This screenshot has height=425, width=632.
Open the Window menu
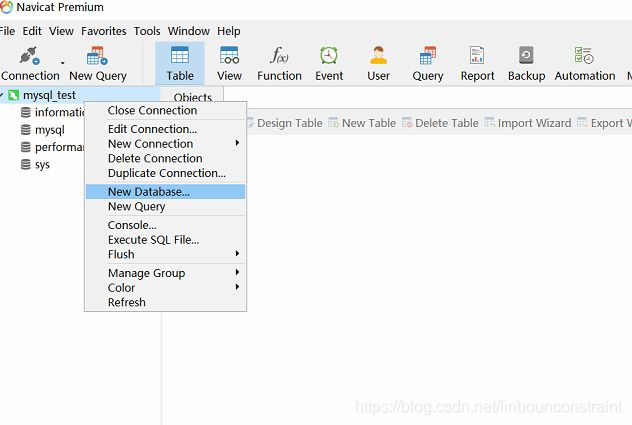(x=189, y=31)
